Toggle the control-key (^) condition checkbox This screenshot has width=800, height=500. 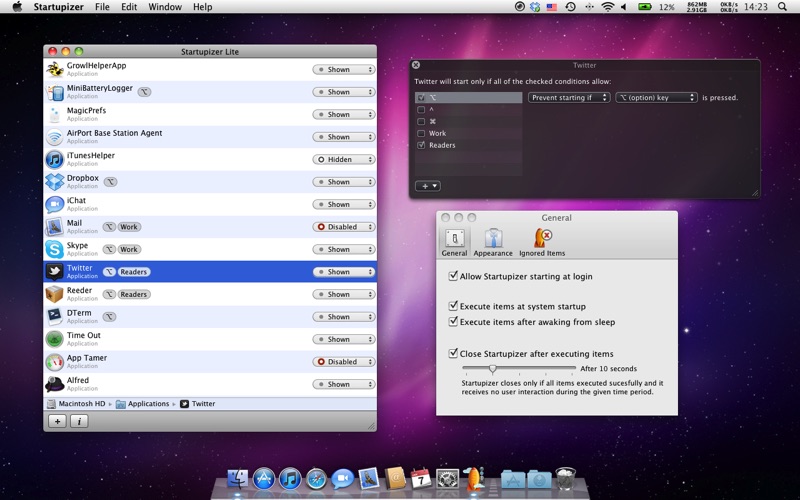pos(421,110)
